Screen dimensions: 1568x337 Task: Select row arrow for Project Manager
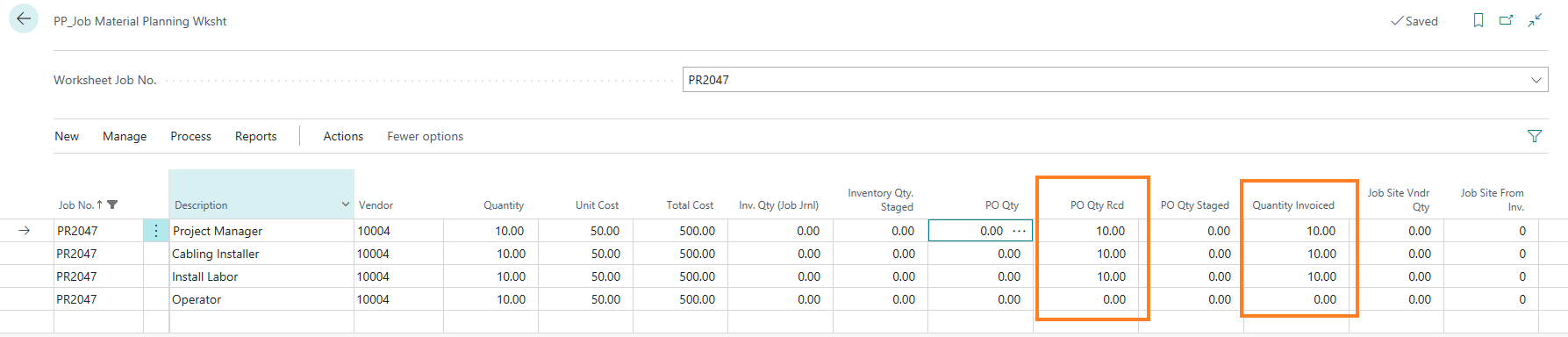pyautogui.click(x=25, y=231)
